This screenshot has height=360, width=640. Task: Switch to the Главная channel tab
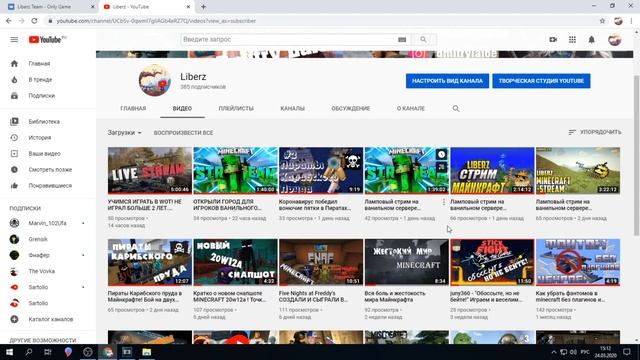coord(133,109)
